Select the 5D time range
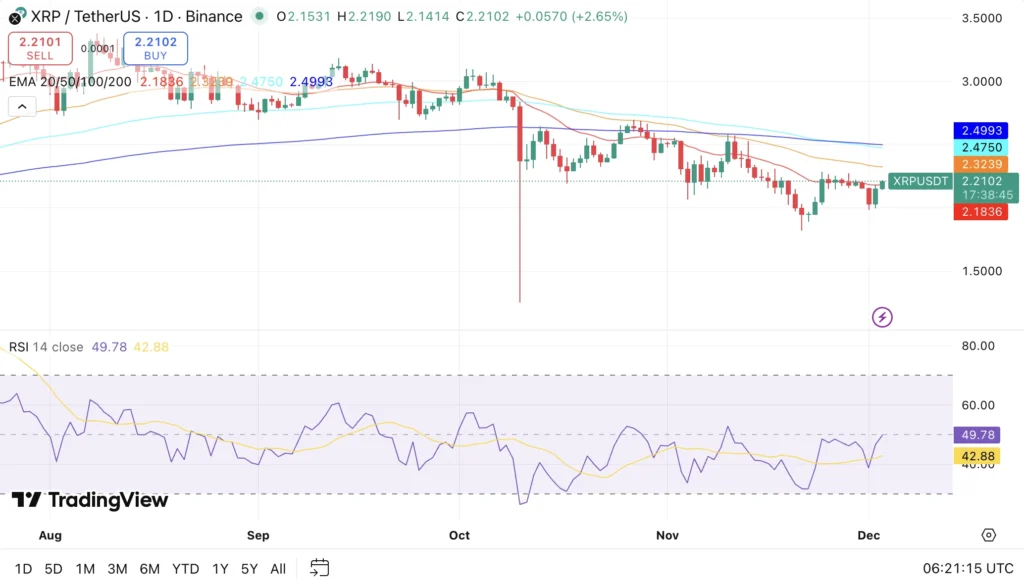This screenshot has height=585, width=1024. (x=54, y=569)
